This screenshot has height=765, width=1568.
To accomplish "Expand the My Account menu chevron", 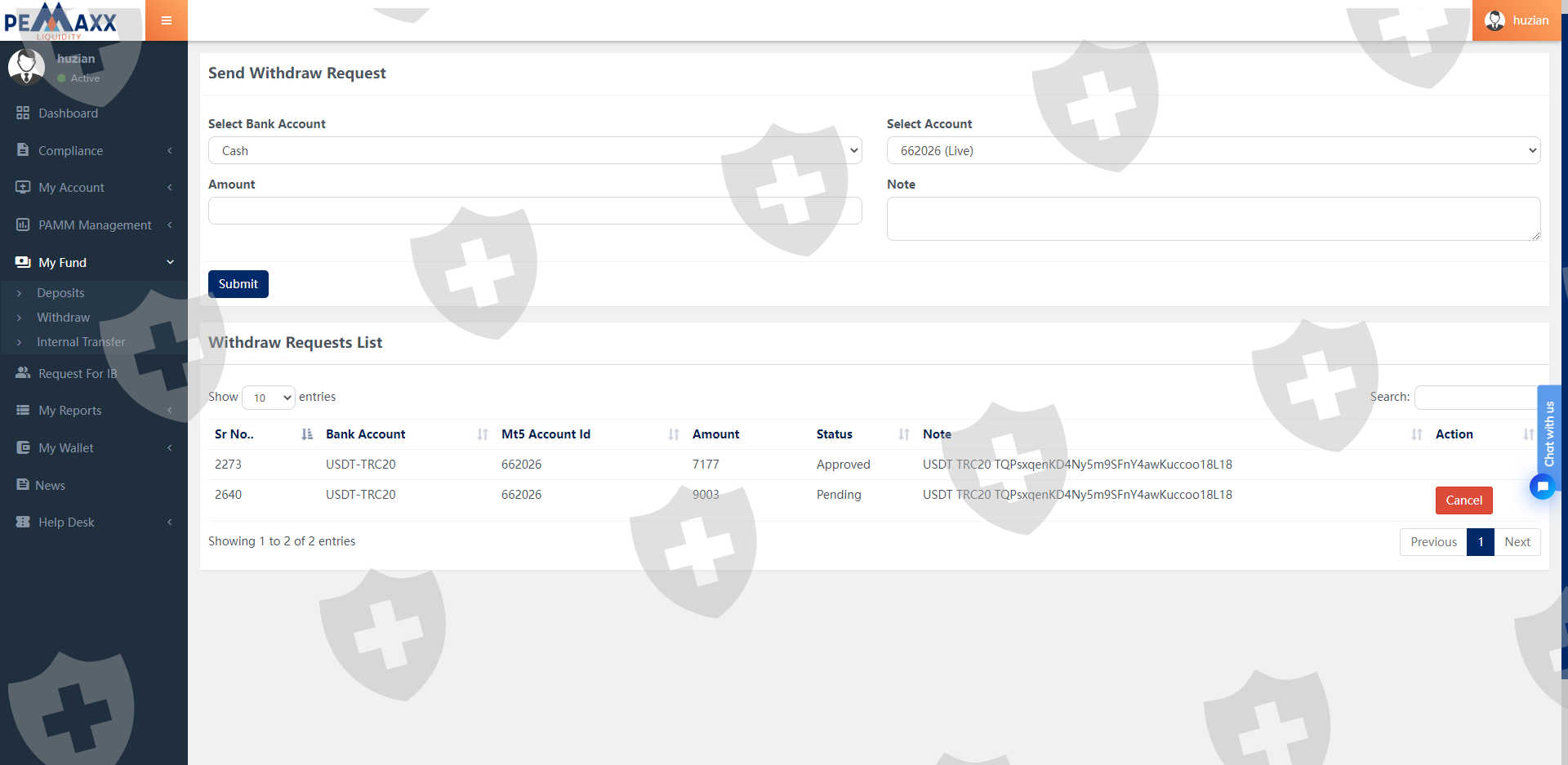I will (170, 187).
